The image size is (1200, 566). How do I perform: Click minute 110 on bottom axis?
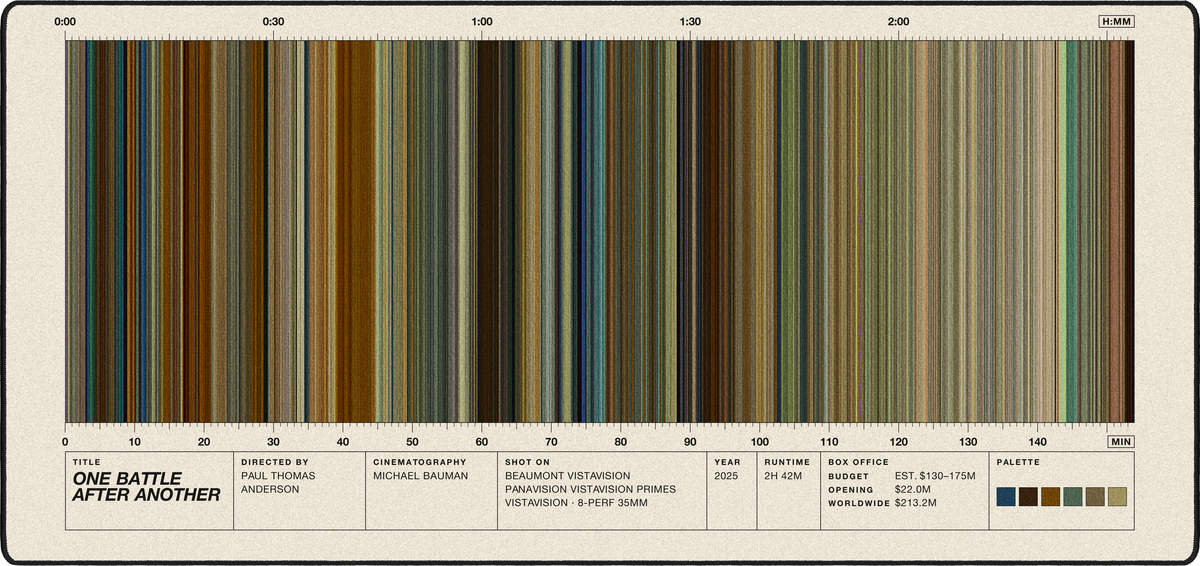828,441
